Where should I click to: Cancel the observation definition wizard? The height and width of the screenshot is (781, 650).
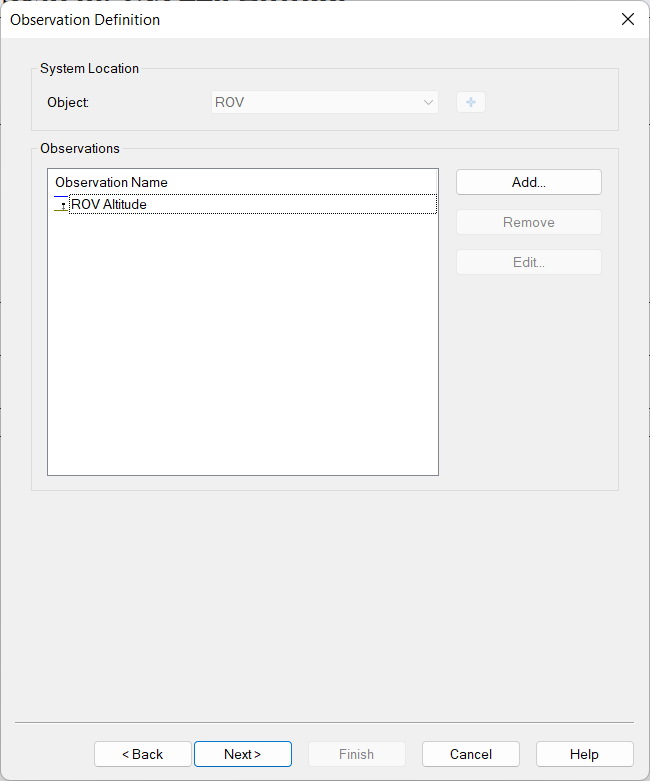[471, 754]
